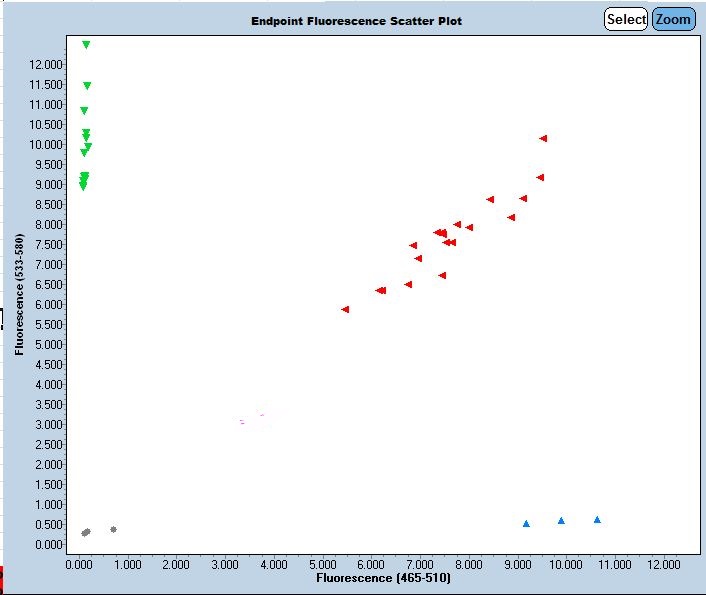This screenshot has height=595, width=706.
Task: Click the 5.000 tick label on x-axis
Action: click(x=322, y=564)
